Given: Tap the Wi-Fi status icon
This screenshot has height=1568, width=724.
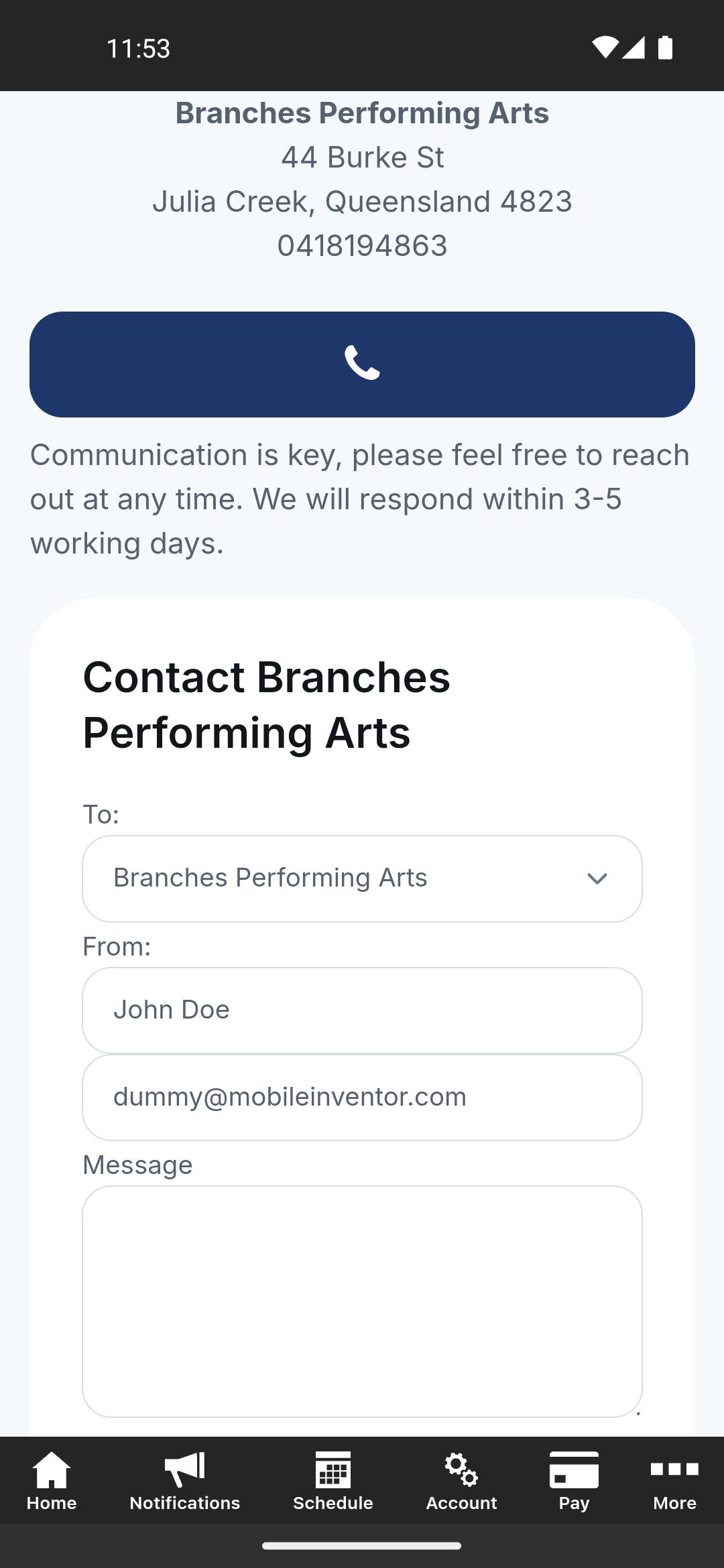Looking at the screenshot, I should (605, 48).
